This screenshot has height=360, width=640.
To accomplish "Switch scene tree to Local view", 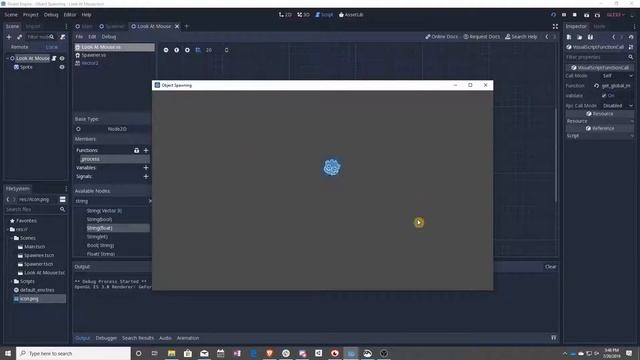I will pos(51,47).
